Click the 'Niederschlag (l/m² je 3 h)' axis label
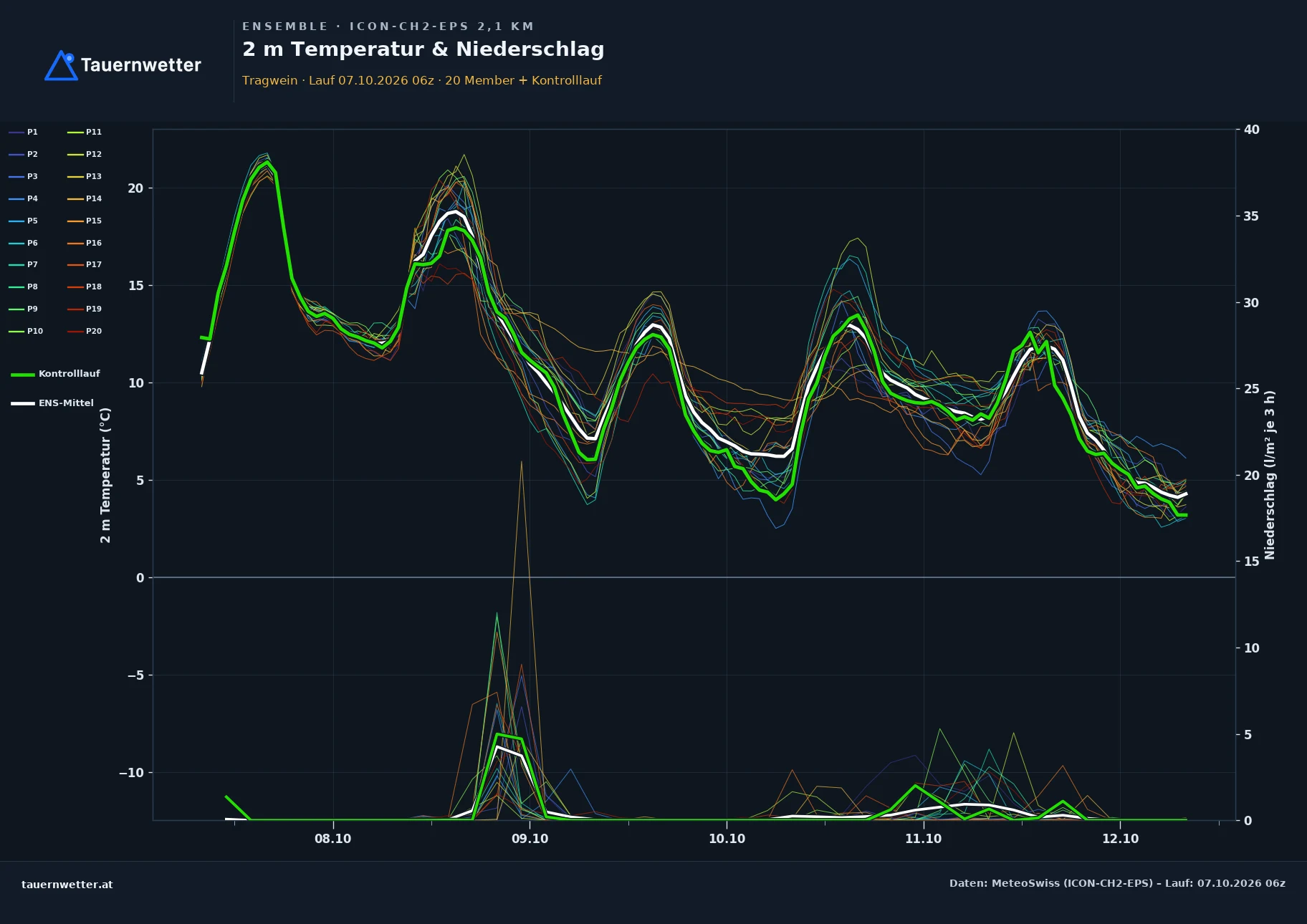This screenshot has height=924, width=1307. point(1270,475)
